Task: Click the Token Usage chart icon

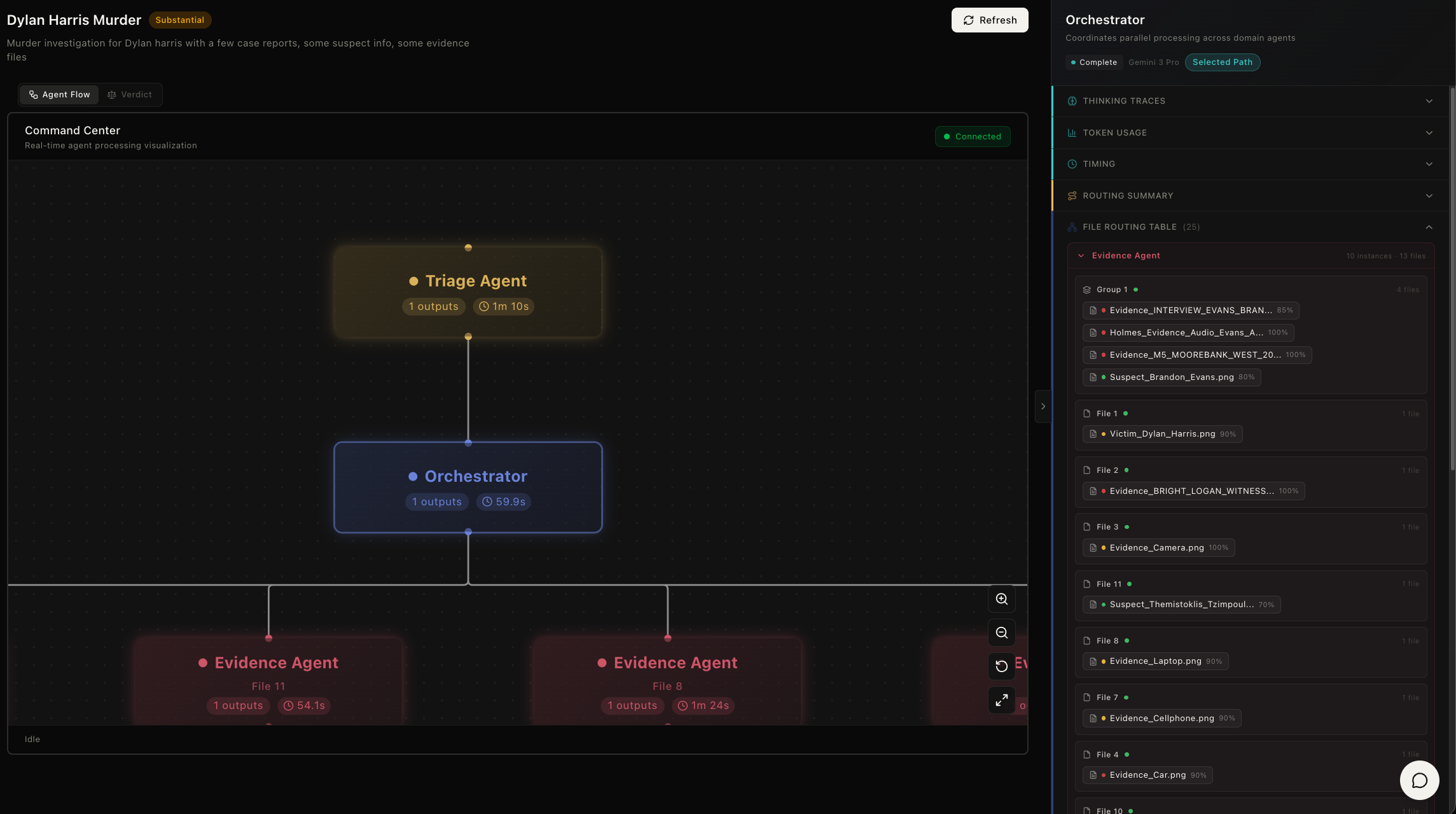Action: point(1072,133)
